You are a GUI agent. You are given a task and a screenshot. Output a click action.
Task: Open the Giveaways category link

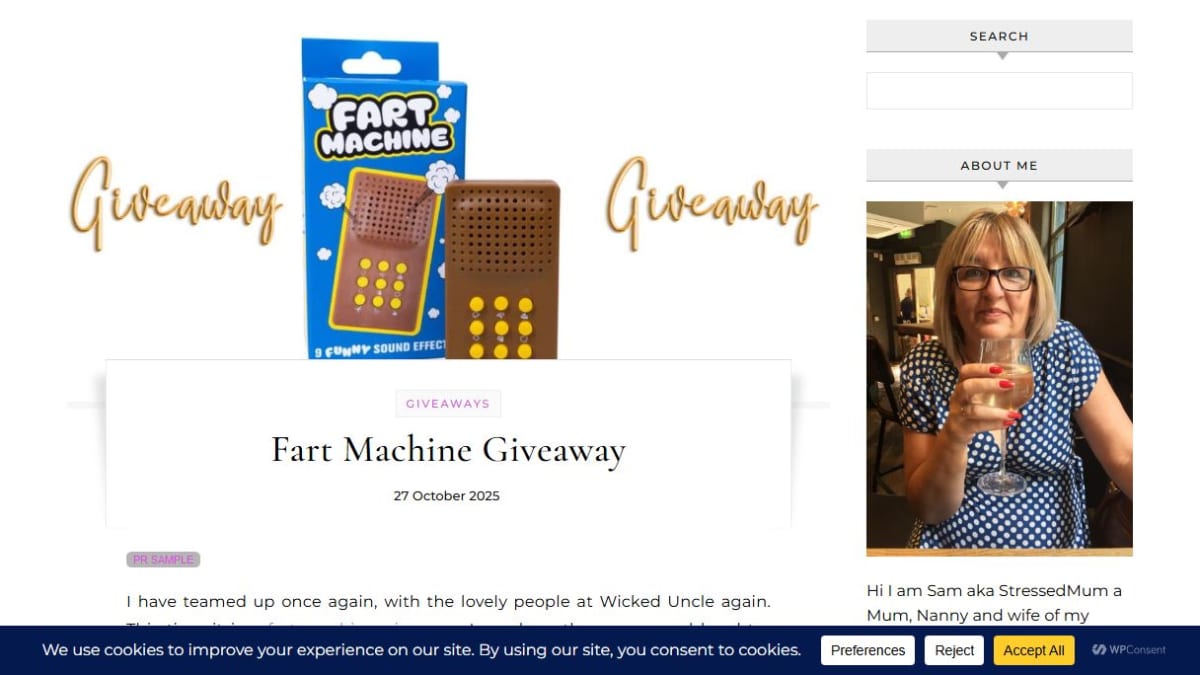pos(448,404)
